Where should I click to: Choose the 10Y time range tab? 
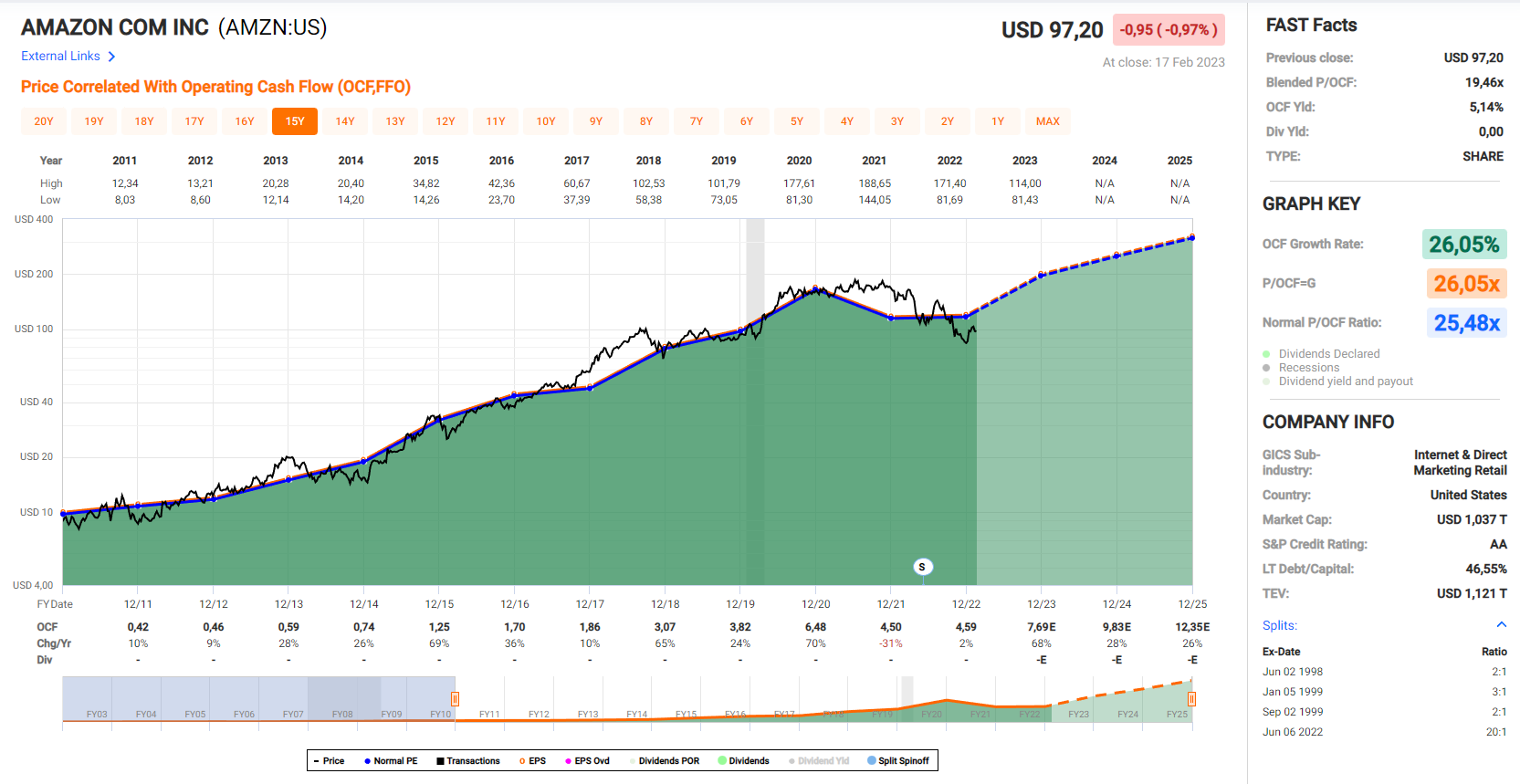[x=546, y=121]
